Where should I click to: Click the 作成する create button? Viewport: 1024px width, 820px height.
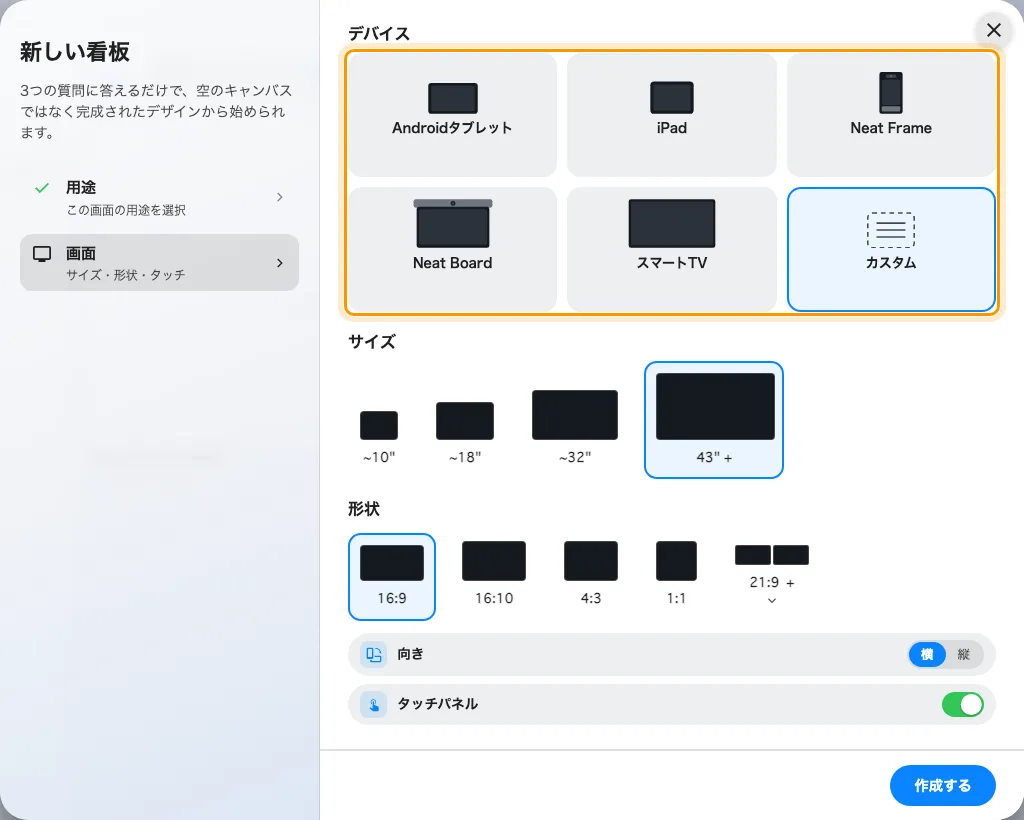(942, 785)
